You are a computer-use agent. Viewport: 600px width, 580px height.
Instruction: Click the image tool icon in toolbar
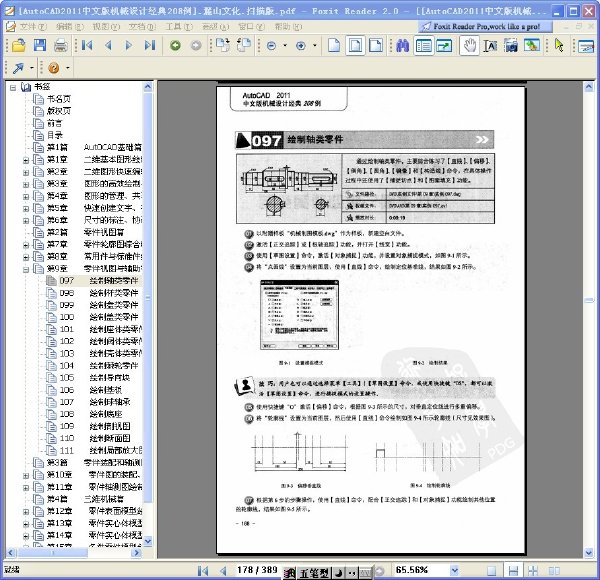(532, 46)
